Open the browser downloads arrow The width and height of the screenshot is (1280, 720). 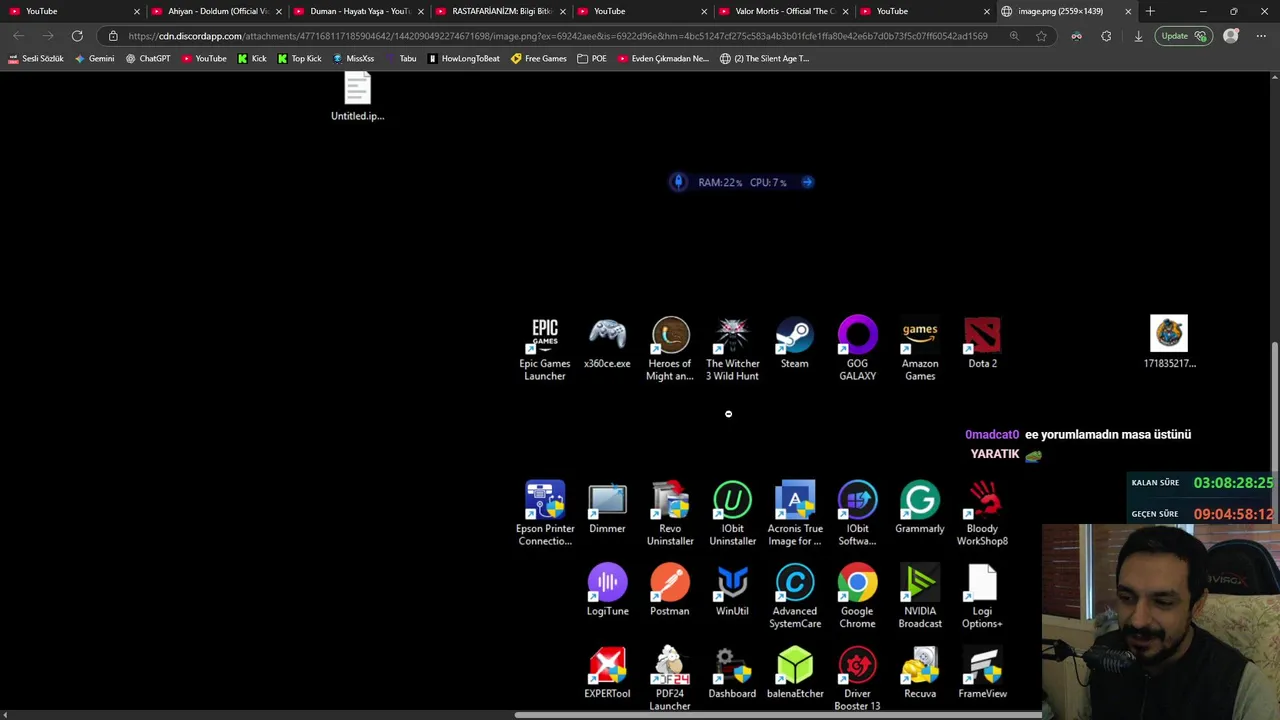click(1138, 36)
